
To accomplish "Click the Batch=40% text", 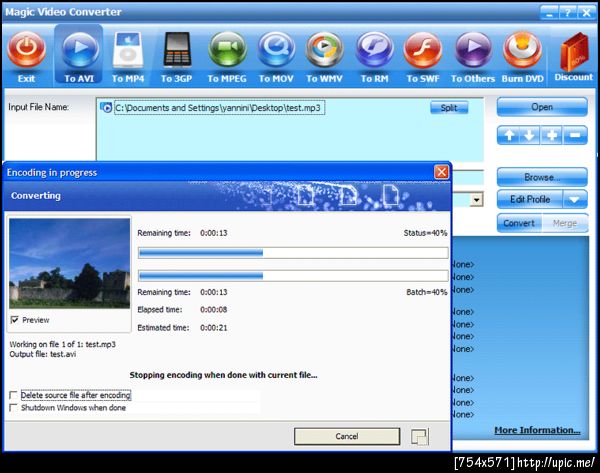I will tap(426, 292).
